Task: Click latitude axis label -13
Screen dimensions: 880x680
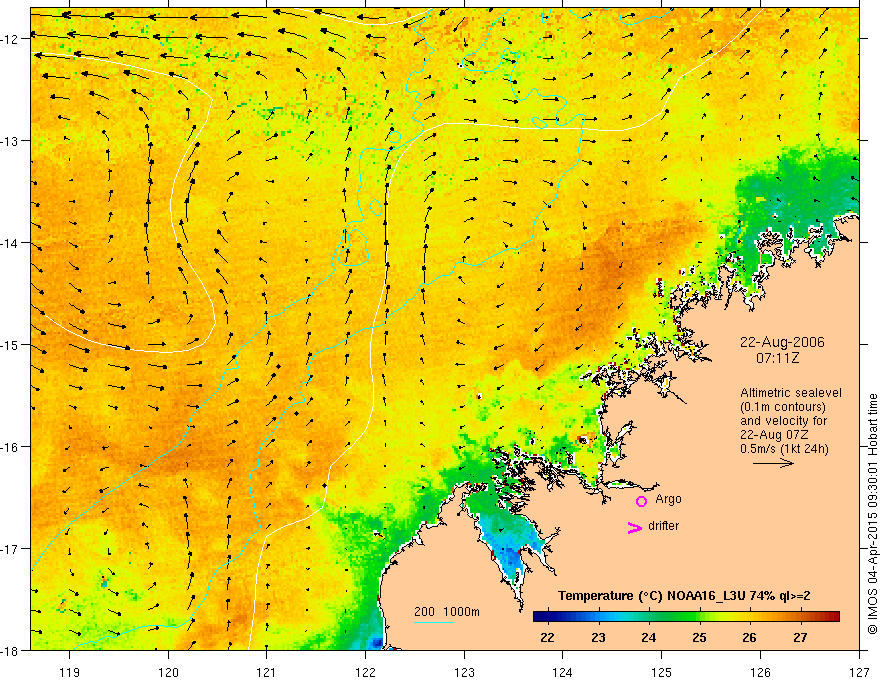Action: pos(11,141)
